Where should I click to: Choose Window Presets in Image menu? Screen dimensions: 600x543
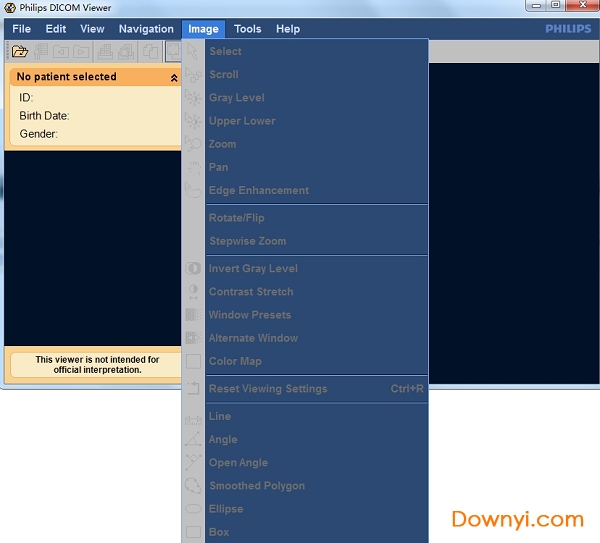coord(249,315)
